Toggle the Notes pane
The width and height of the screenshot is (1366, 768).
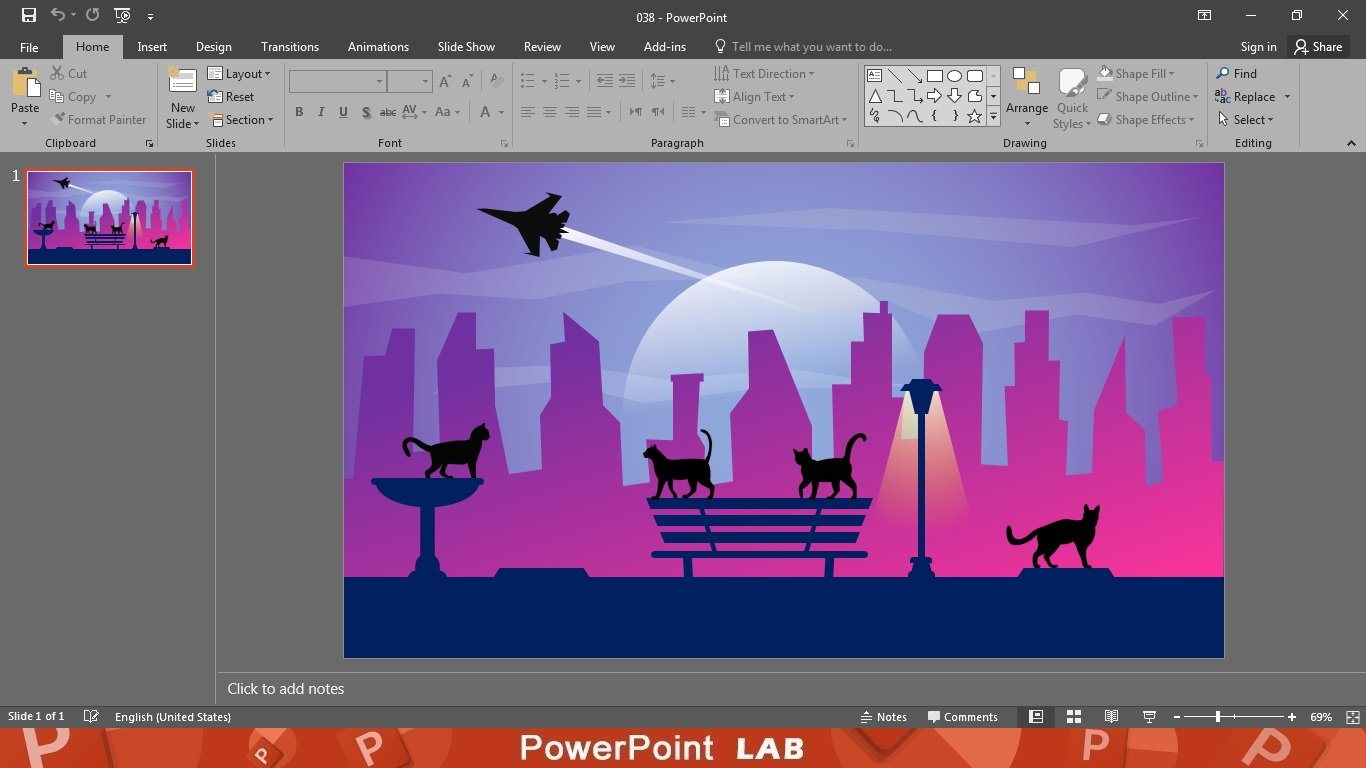pos(883,717)
